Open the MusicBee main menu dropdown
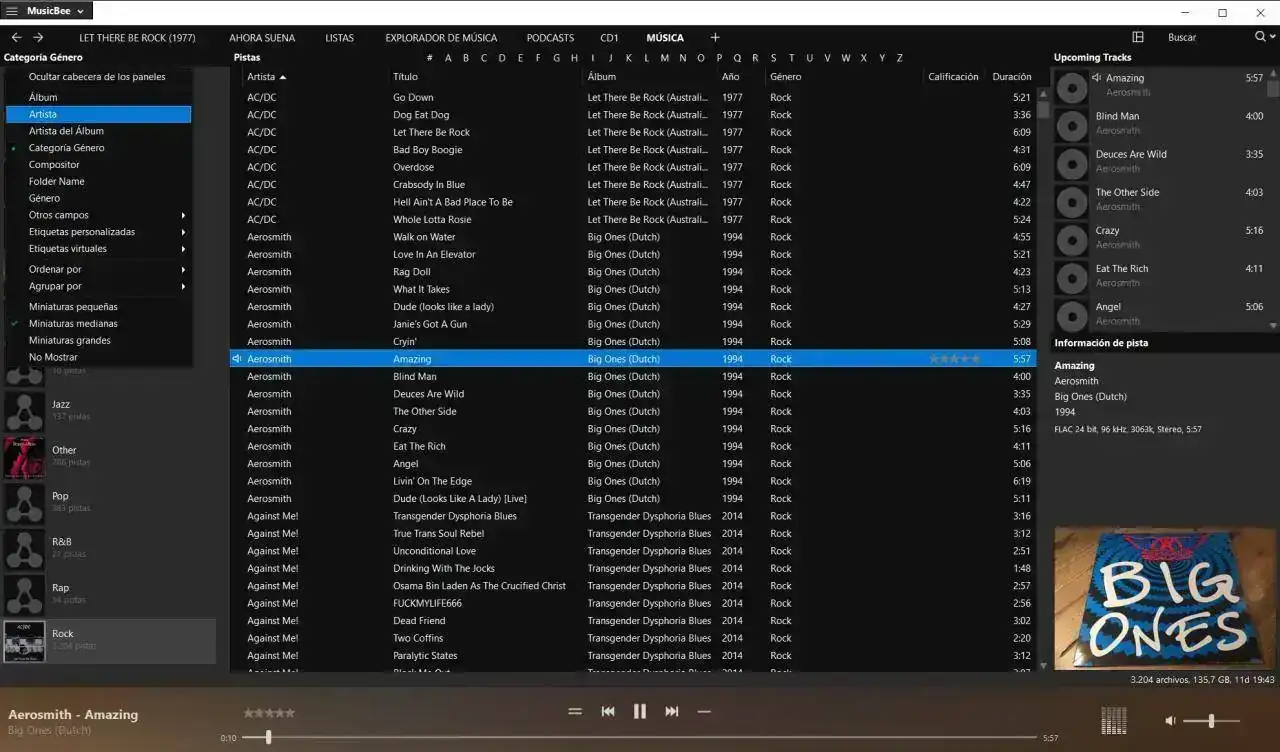The width and height of the screenshot is (1280, 752). click(x=47, y=11)
